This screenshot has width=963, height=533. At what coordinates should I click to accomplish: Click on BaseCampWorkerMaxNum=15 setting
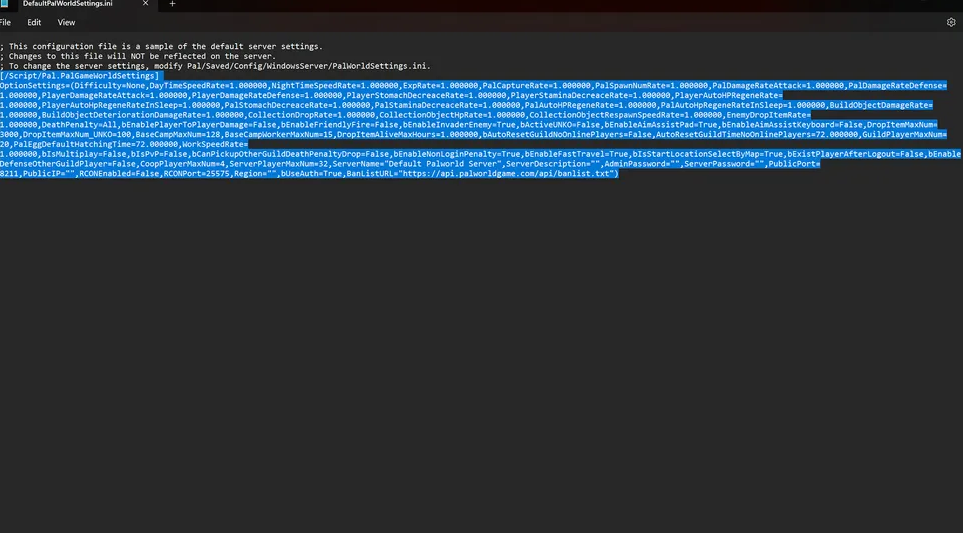coord(278,134)
